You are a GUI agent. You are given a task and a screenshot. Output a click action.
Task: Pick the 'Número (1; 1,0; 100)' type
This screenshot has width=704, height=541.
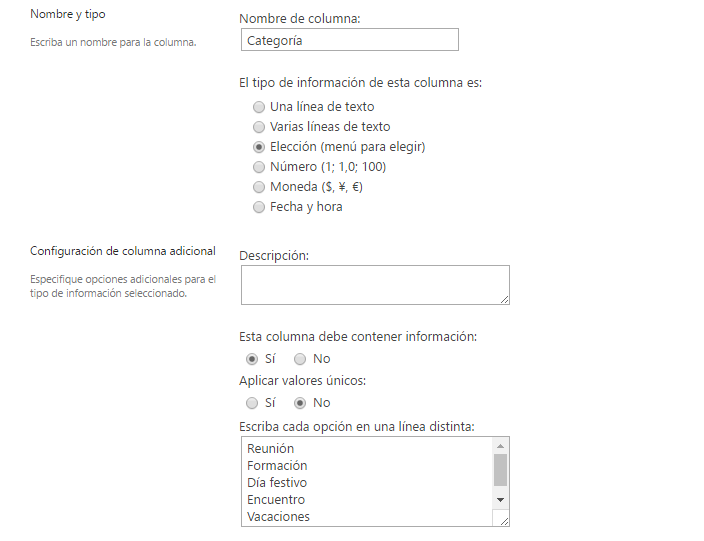click(x=259, y=167)
